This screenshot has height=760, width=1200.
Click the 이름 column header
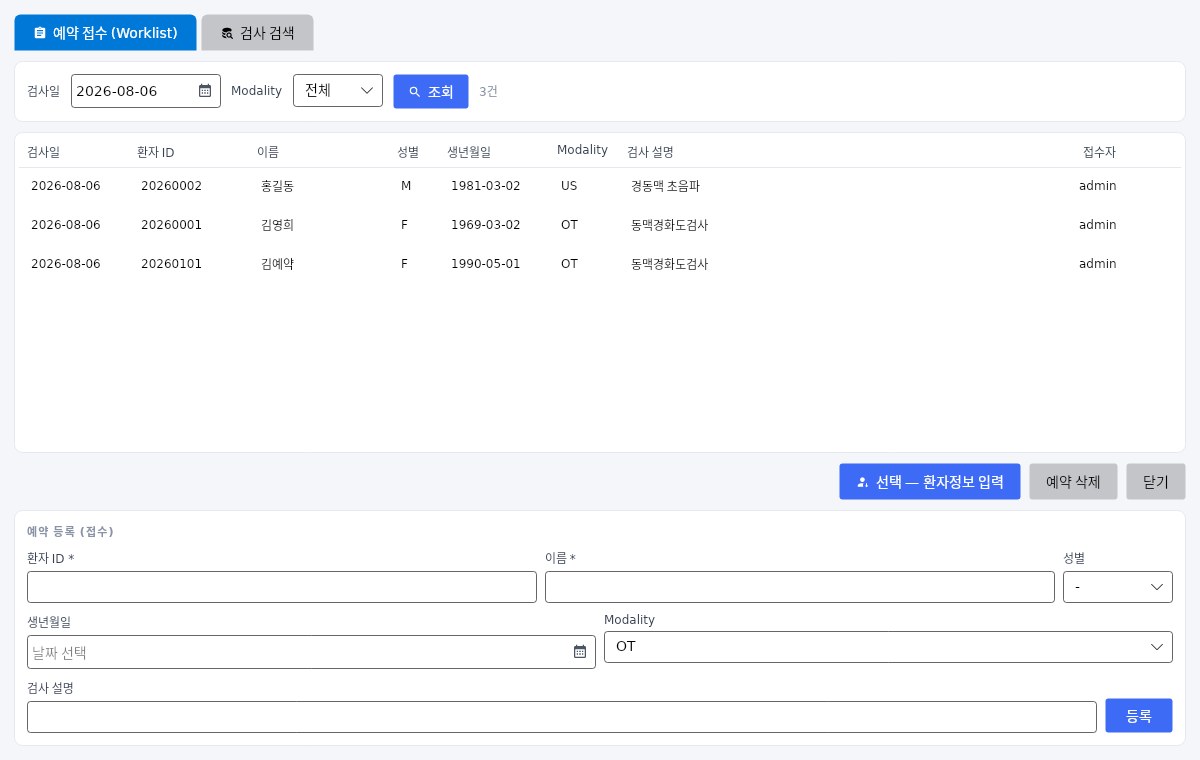(268, 152)
